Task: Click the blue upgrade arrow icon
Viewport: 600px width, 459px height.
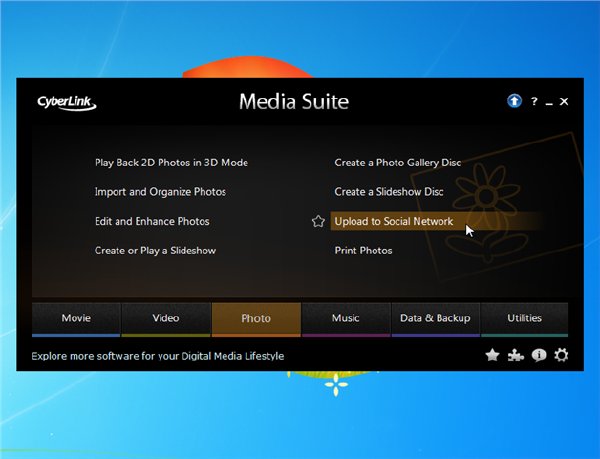Action: coord(514,101)
